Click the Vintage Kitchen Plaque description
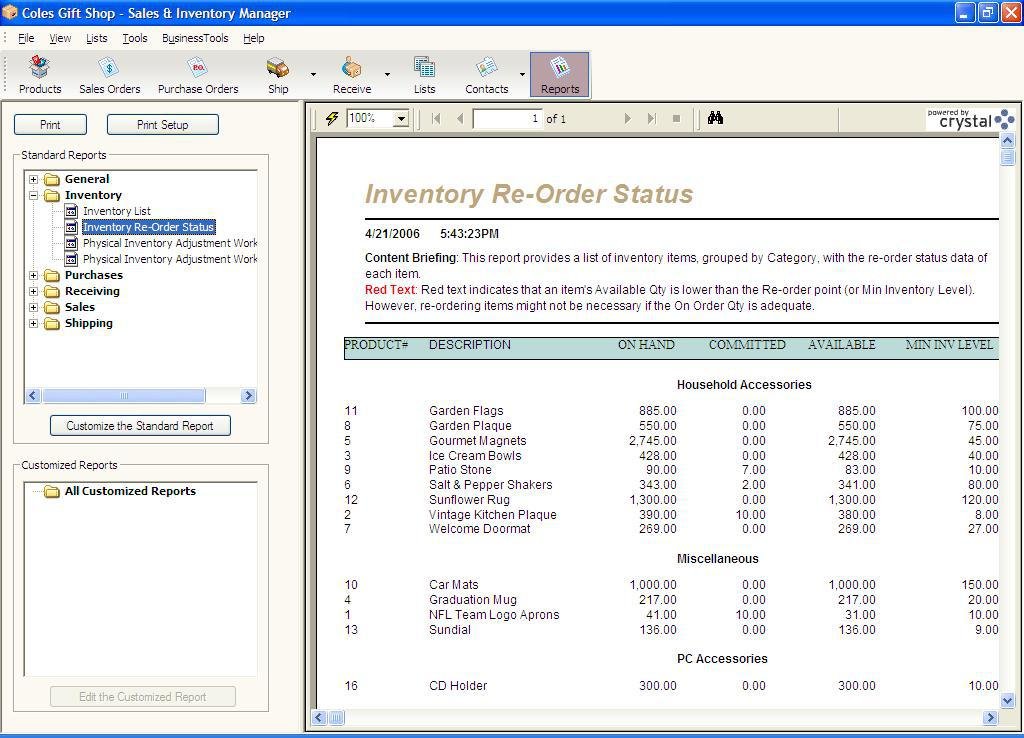The width and height of the screenshot is (1024, 738). point(493,515)
